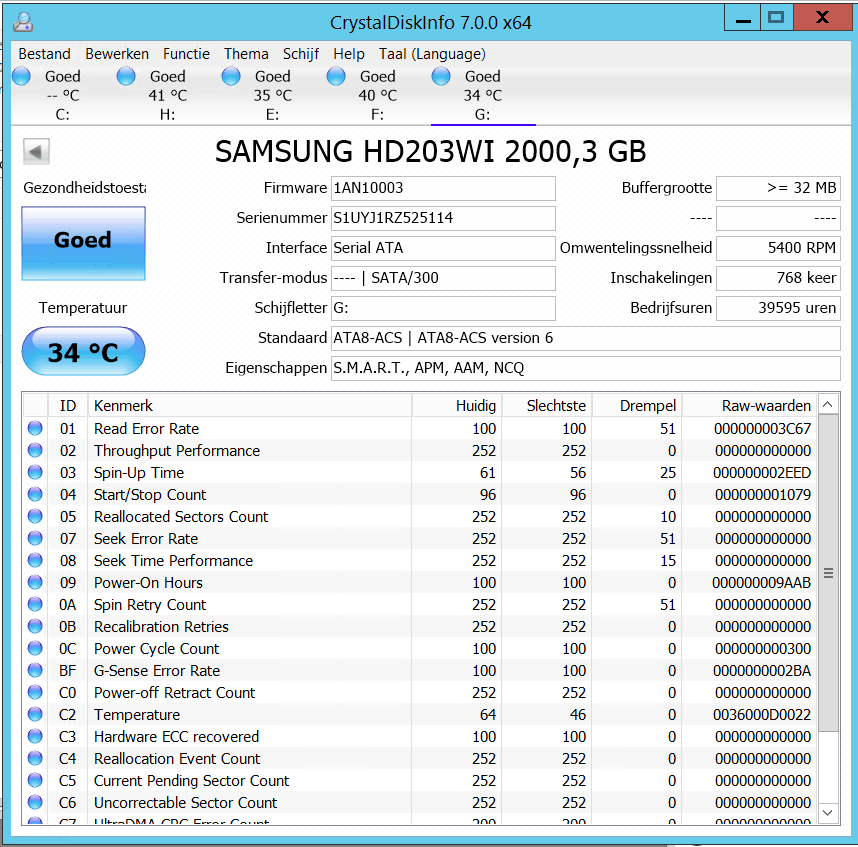Click the SAMSUNG HD203WI 2000,3 GB title
This screenshot has width=858, height=847.
431,152
